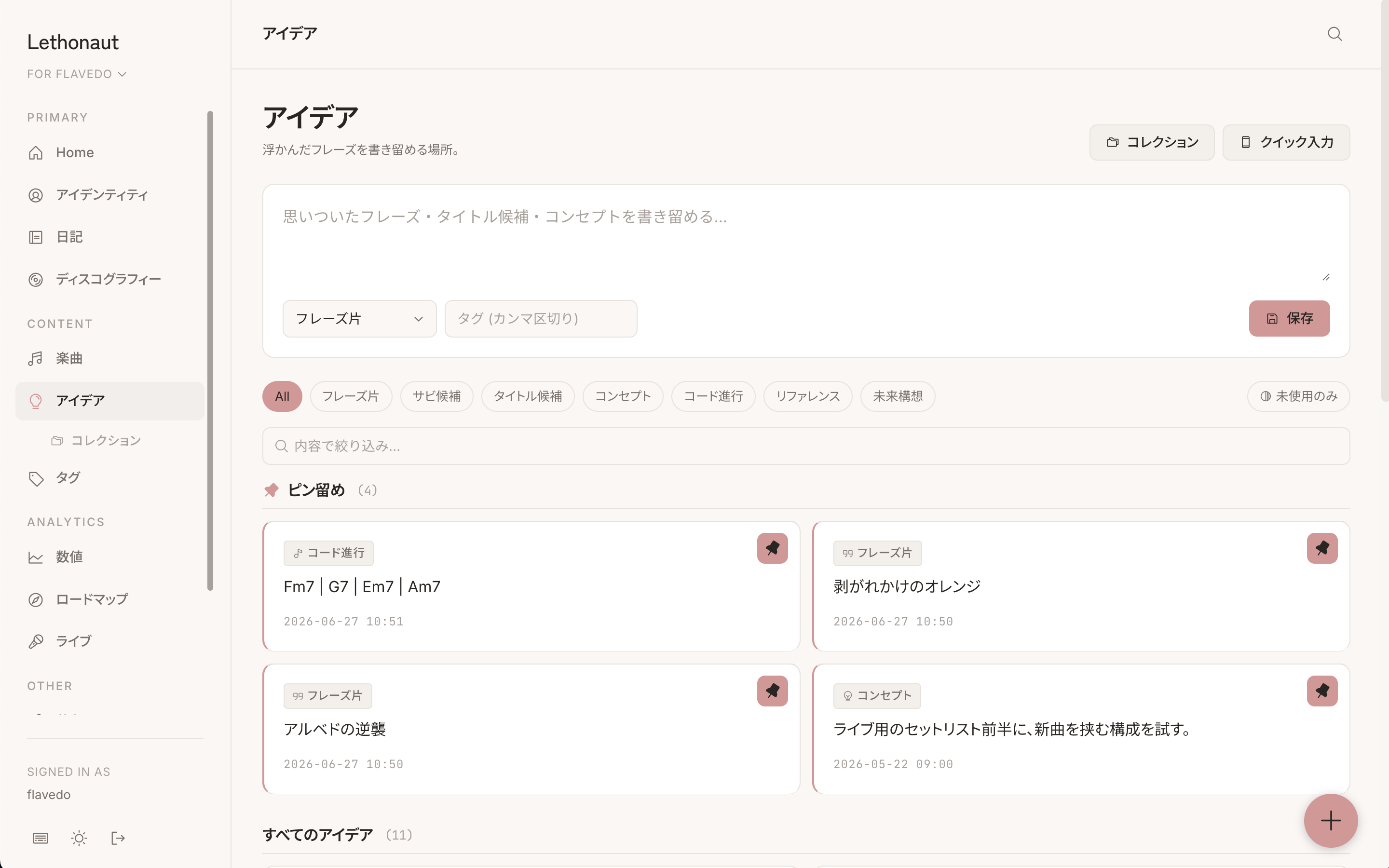Click the クイック入力 button
The image size is (1389, 868).
point(1286,142)
